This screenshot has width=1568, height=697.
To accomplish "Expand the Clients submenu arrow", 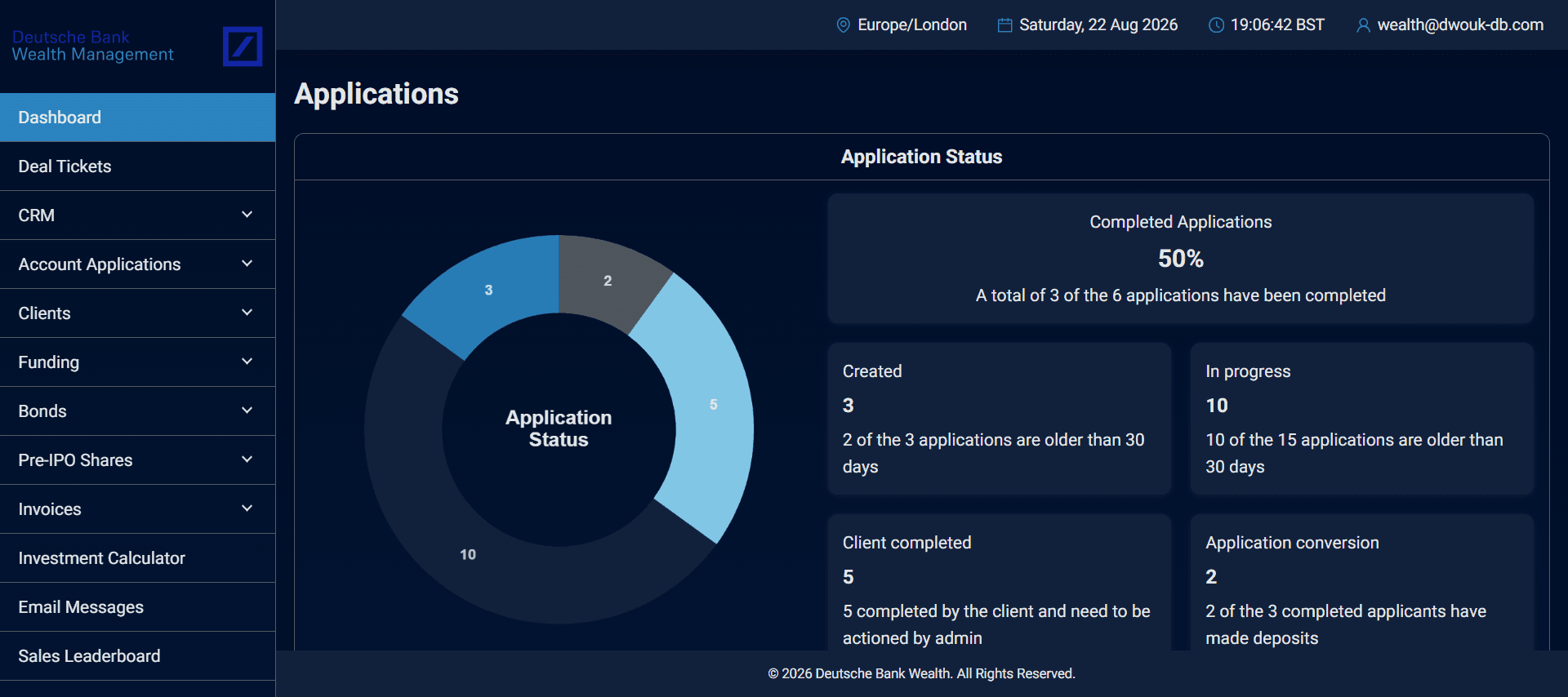I will coord(247,313).
